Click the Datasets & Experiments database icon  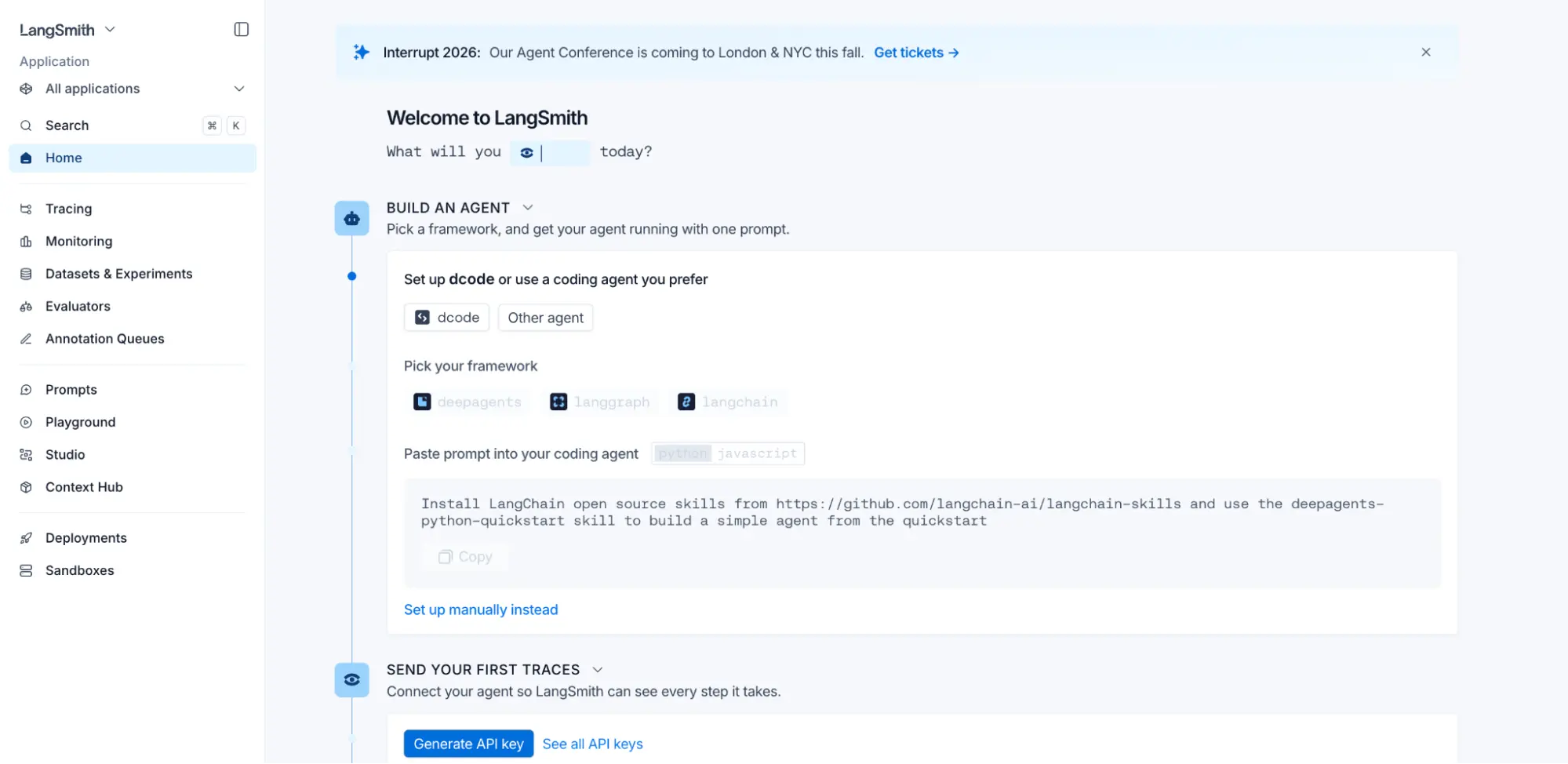(26, 274)
